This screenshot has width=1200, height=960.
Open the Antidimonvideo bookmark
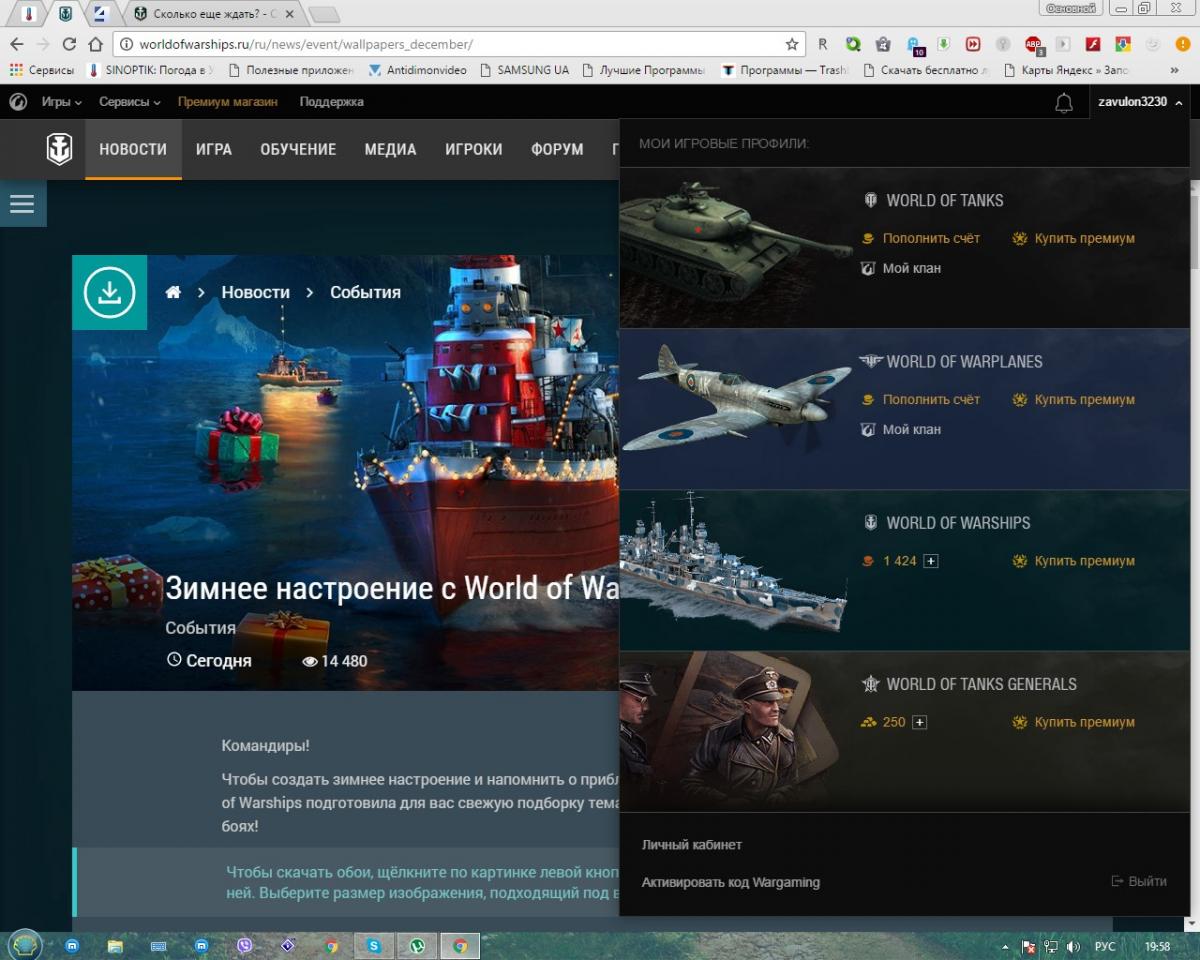pos(418,70)
